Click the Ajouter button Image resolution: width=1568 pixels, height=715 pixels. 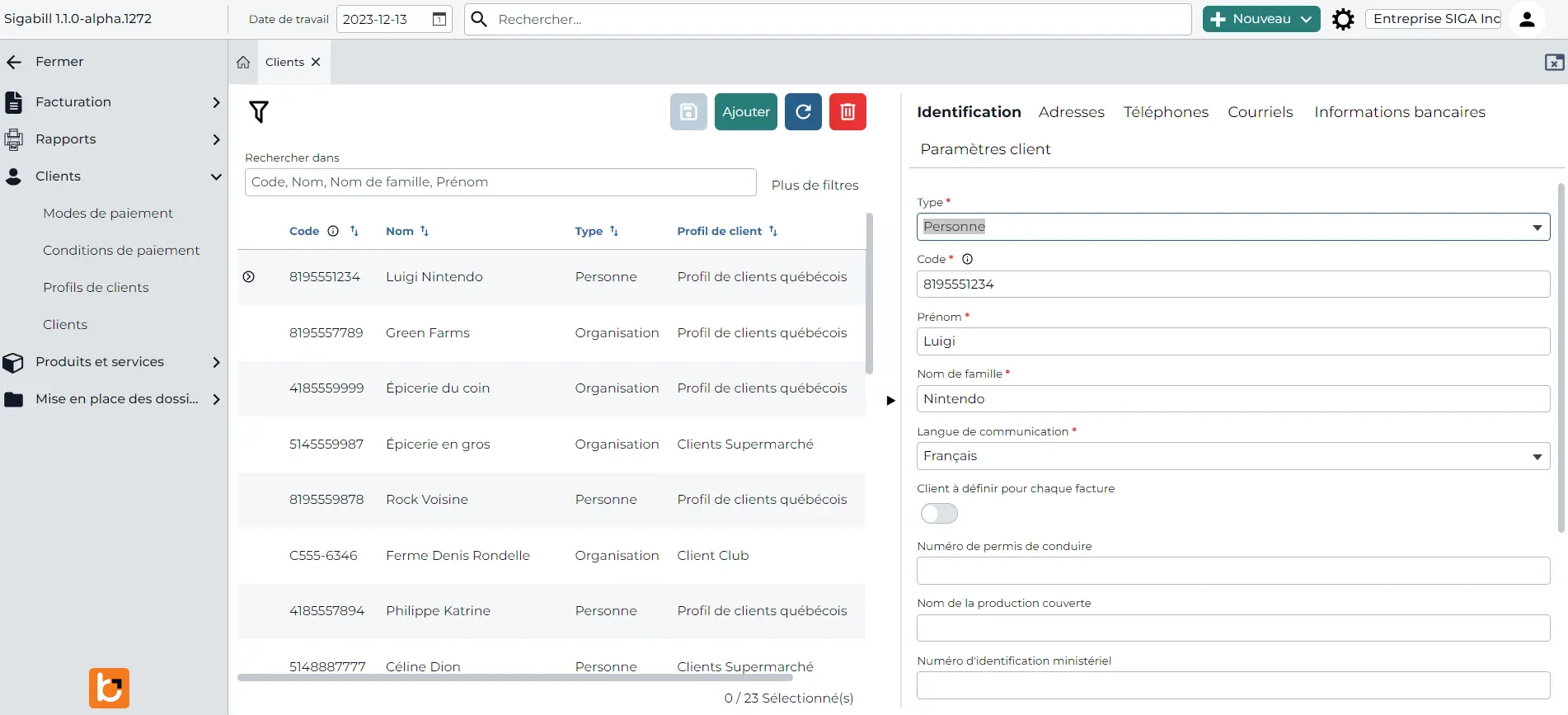(745, 111)
